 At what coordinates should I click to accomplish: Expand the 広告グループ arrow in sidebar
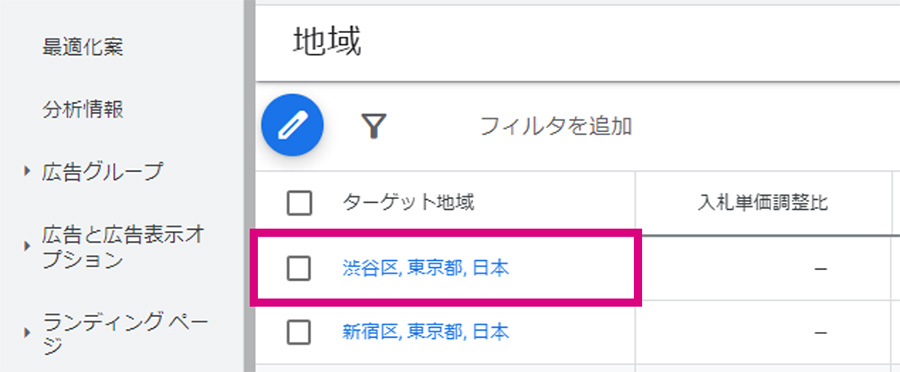(x=27, y=170)
